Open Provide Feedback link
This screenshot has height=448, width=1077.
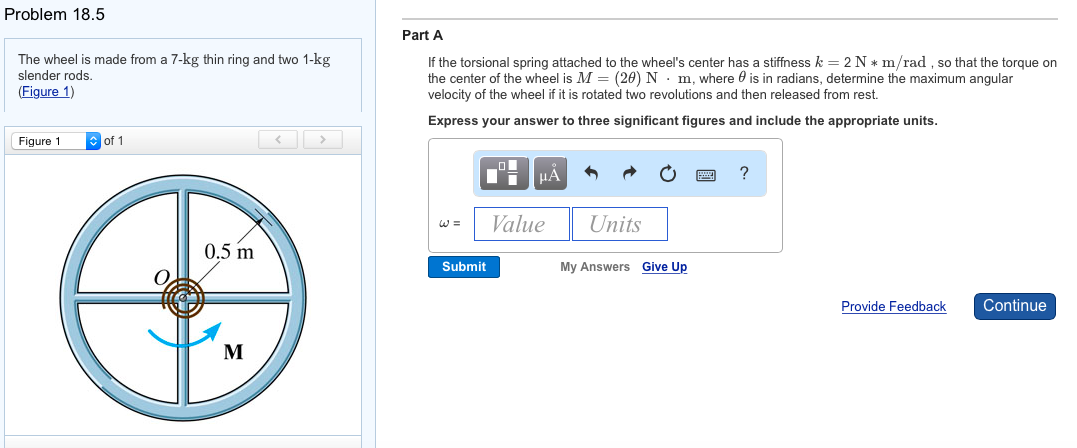pos(894,306)
